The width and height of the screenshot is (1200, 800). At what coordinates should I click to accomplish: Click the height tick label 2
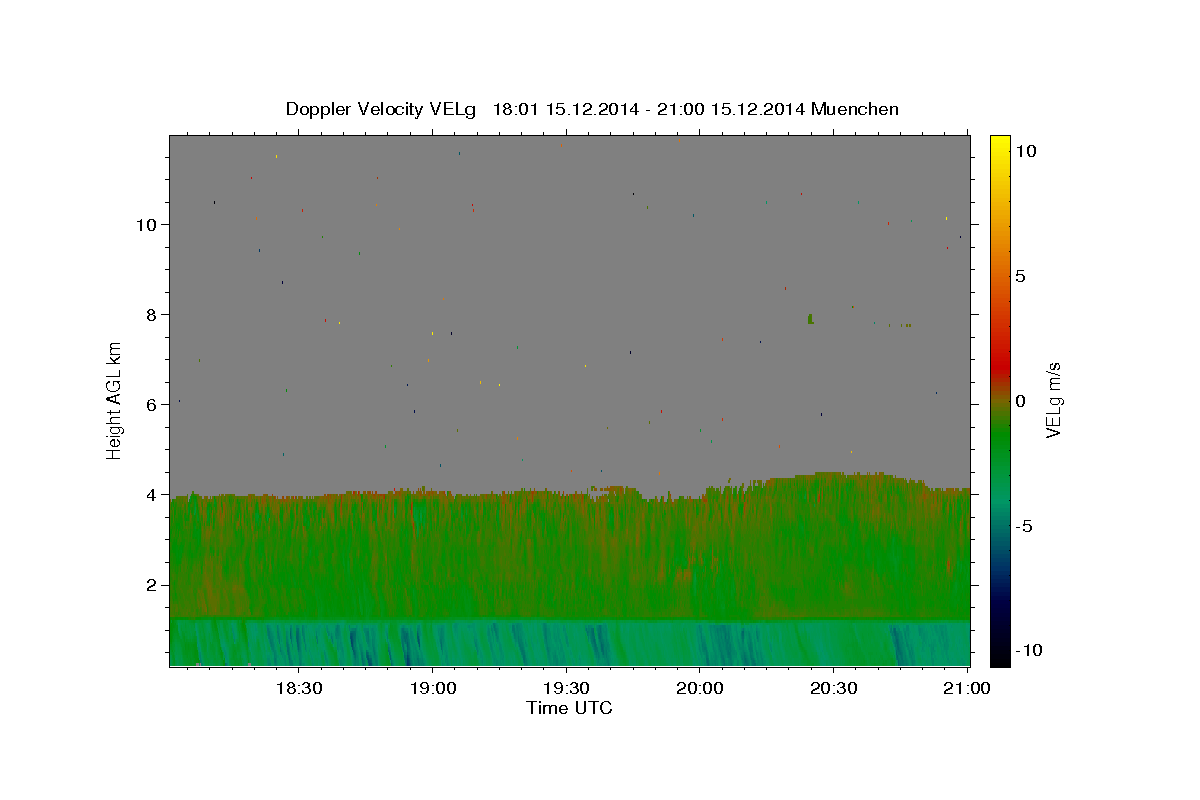pyautogui.click(x=152, y=584)
